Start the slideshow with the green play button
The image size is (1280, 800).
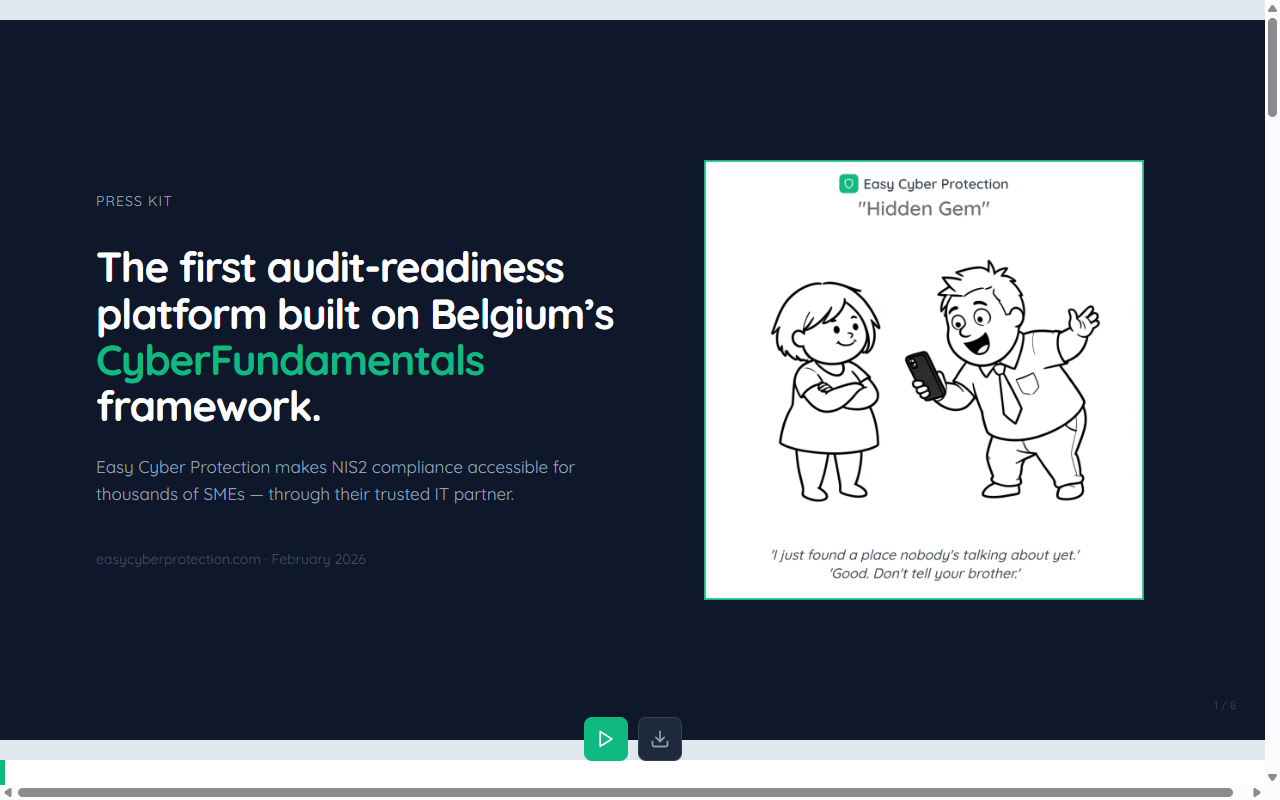(x=605, y=739)
